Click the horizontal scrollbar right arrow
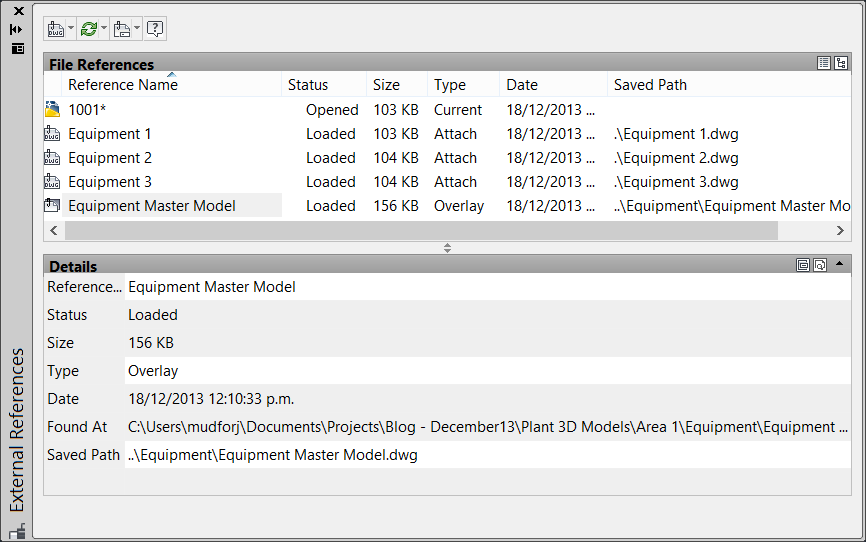This screenshot has width=866, height=542. (840, 230)
